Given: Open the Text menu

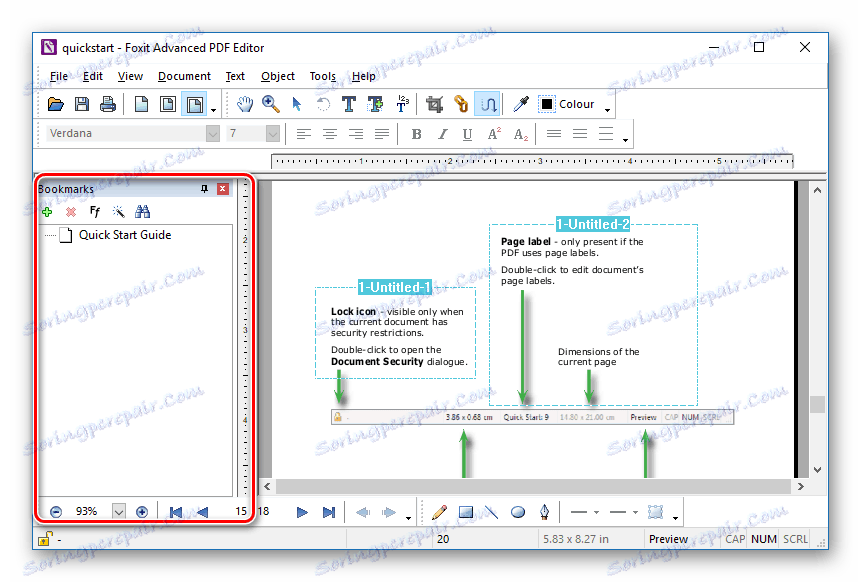Looking at the screenshot, I should [x=235, y=76].
